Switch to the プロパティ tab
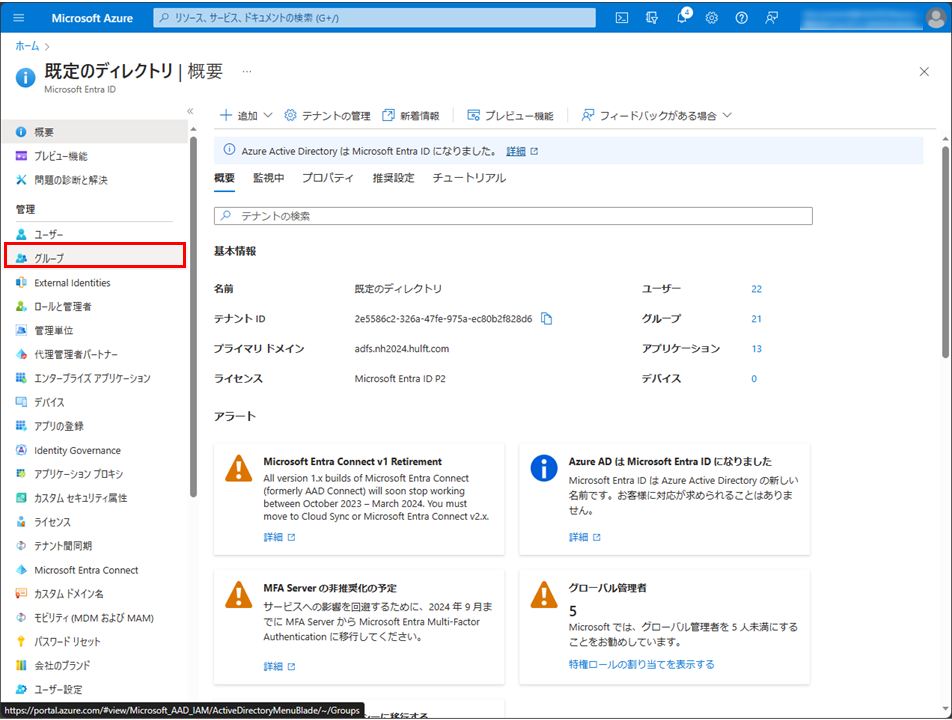The image size is (952, 720). (327, 178)
